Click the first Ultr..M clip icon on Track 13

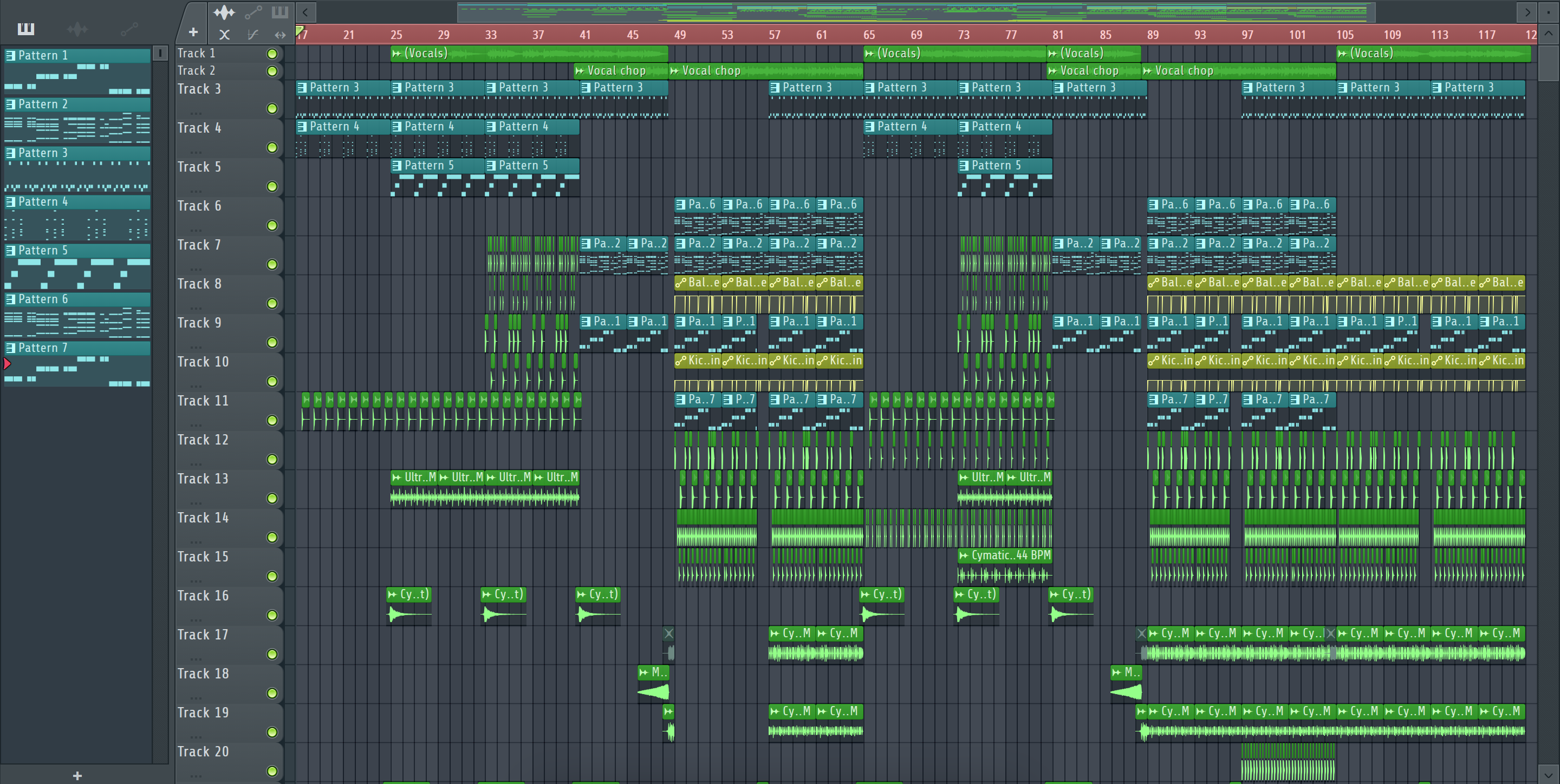pos(396,477)
